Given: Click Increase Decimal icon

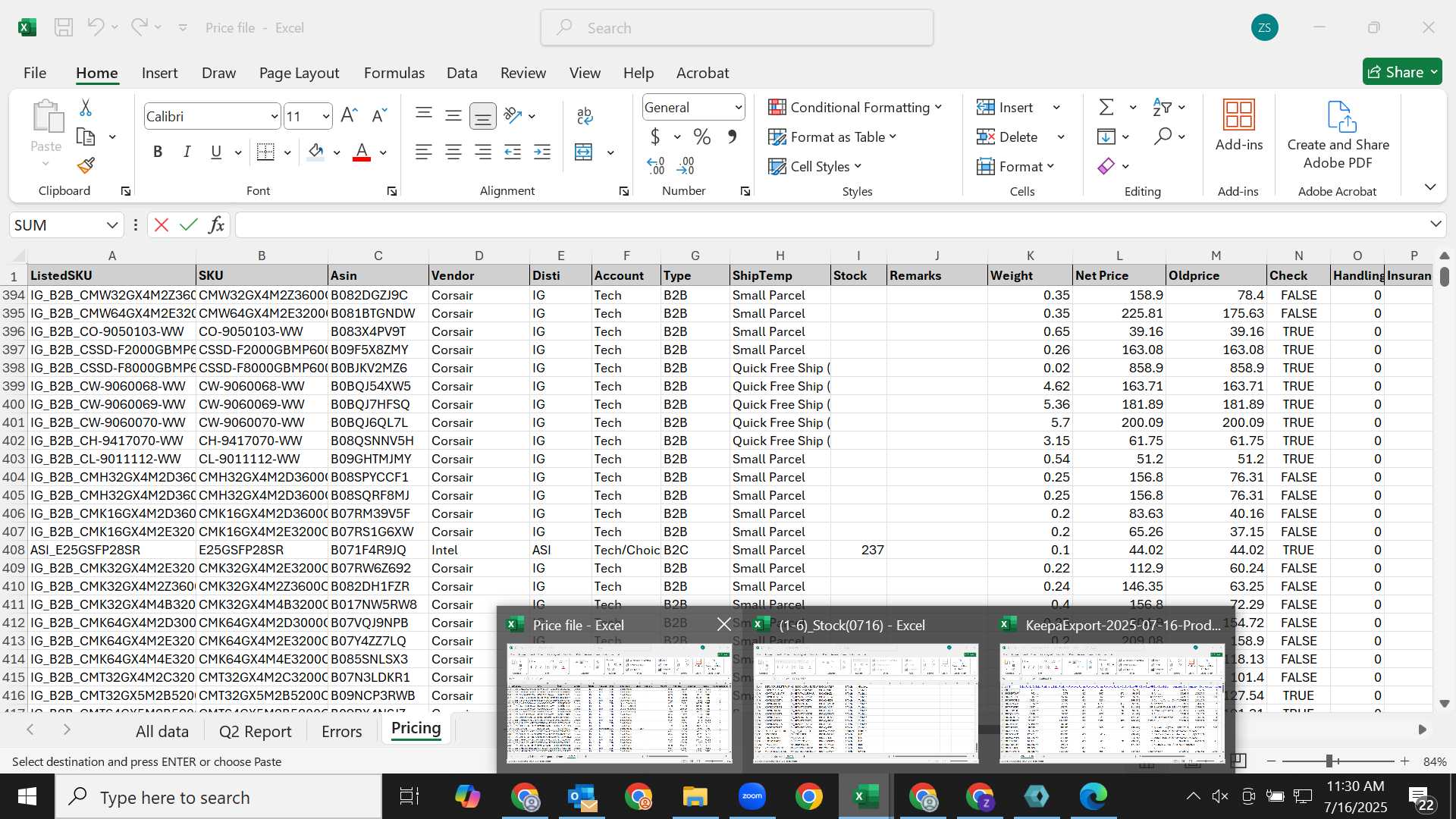Looking at the screenshot, I should (656, 165).
